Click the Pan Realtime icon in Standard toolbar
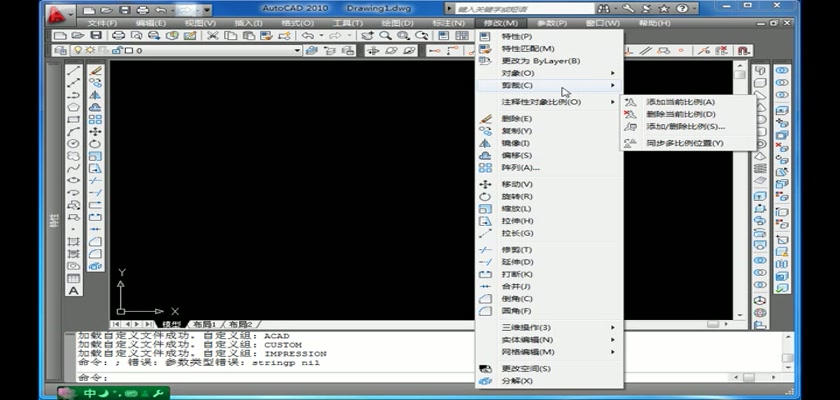Viewport: 840px width, 400px height. [x=367, y=35]
